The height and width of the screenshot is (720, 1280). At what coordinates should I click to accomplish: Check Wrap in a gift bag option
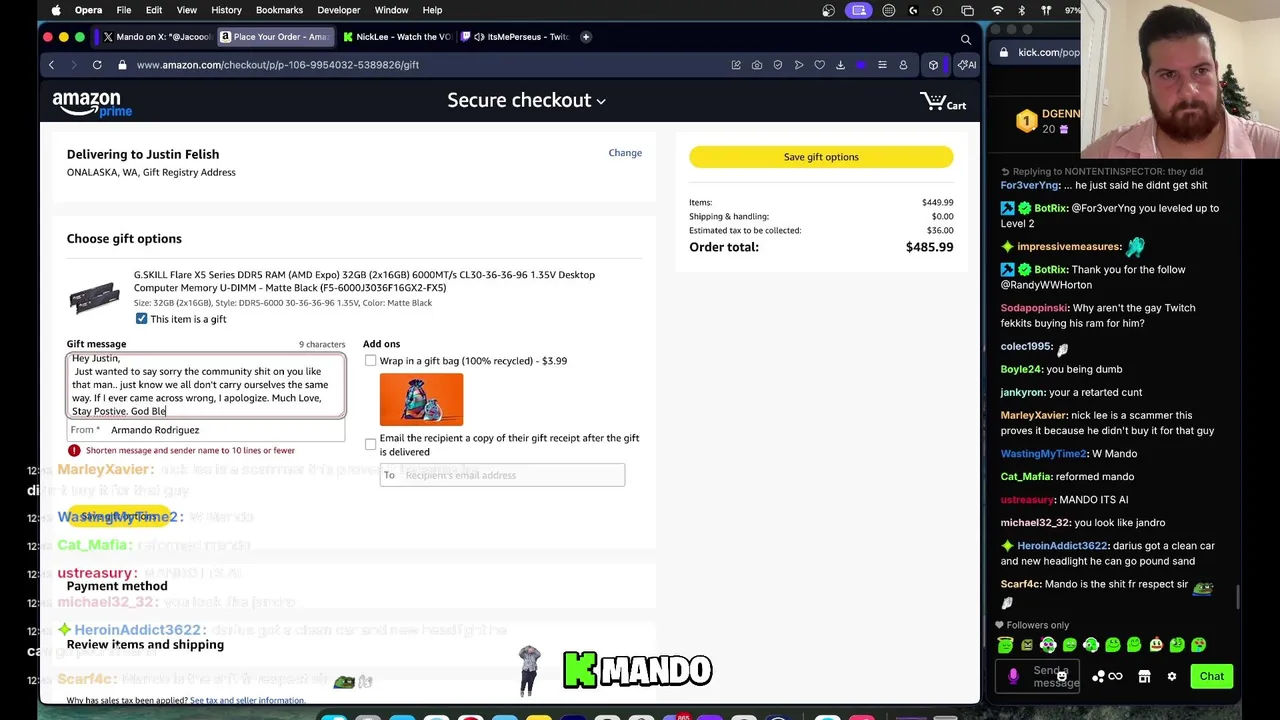click(x=370, y=360)
